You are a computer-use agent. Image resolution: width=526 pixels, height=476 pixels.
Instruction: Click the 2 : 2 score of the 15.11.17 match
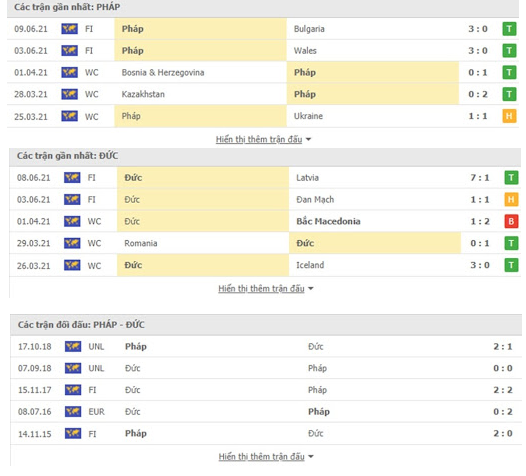click(503, 390)
